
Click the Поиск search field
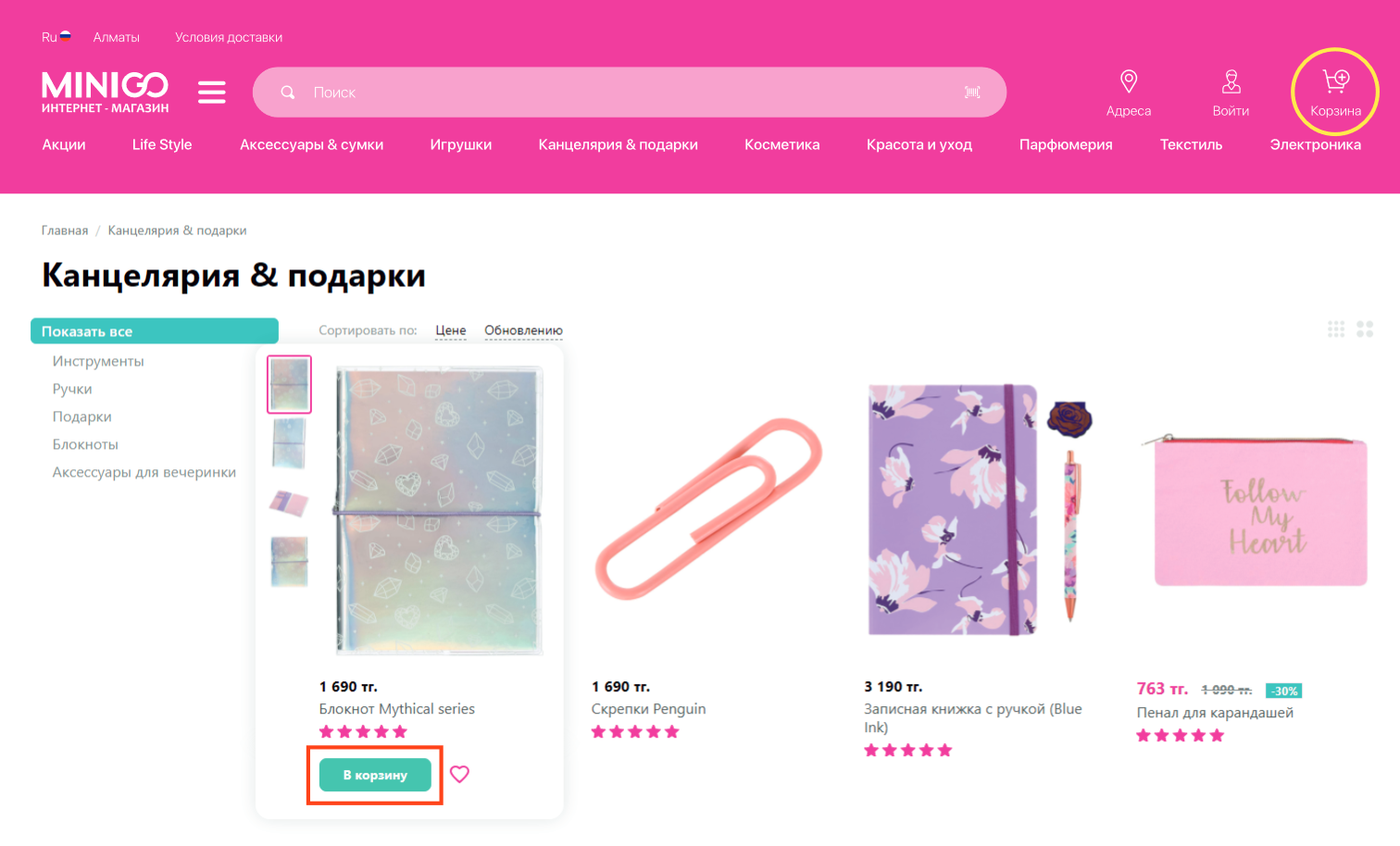point(630,93)
